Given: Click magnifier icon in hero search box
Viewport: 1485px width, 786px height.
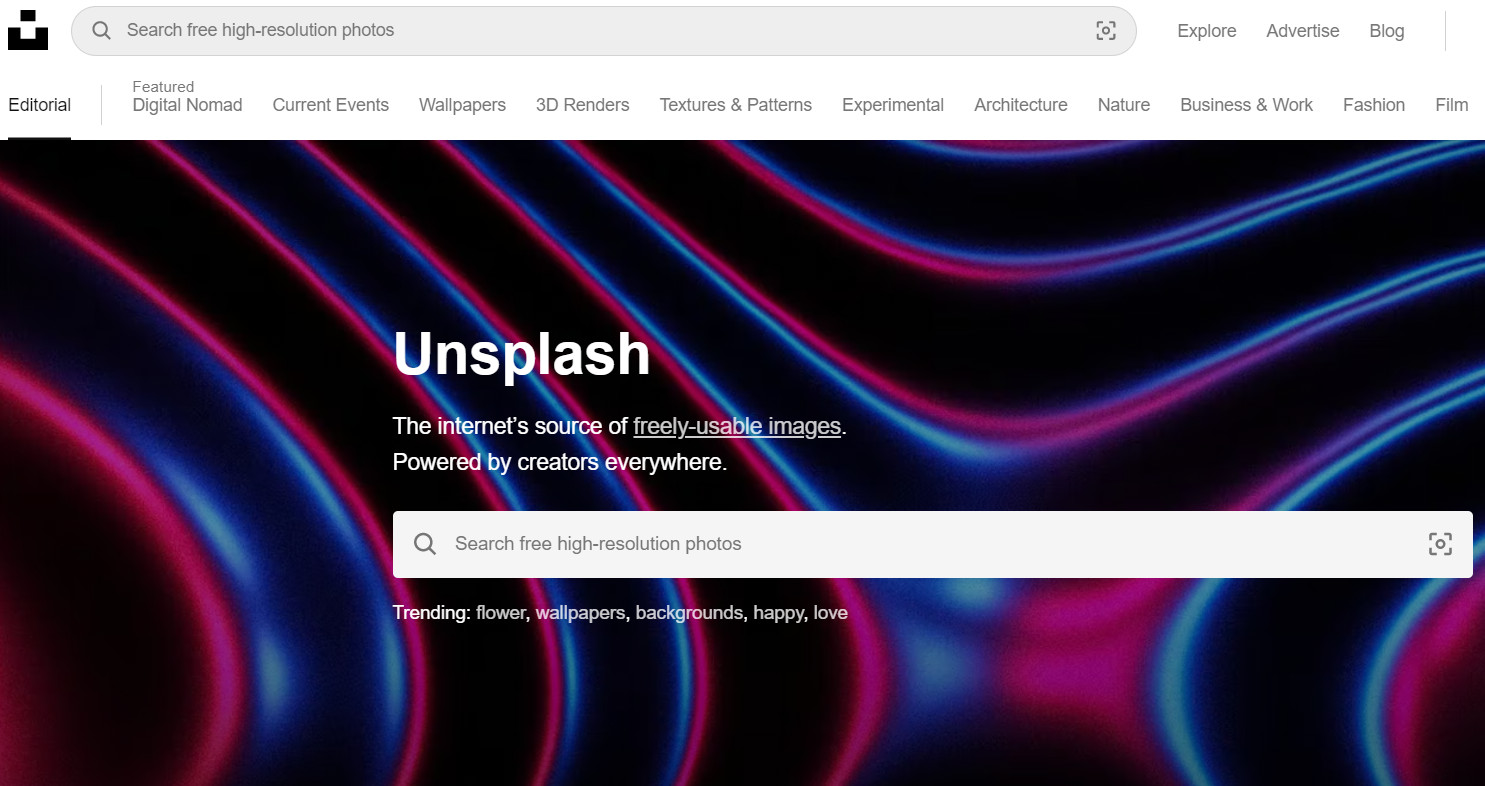Looking at the screenshot, I should pos(425,544).
